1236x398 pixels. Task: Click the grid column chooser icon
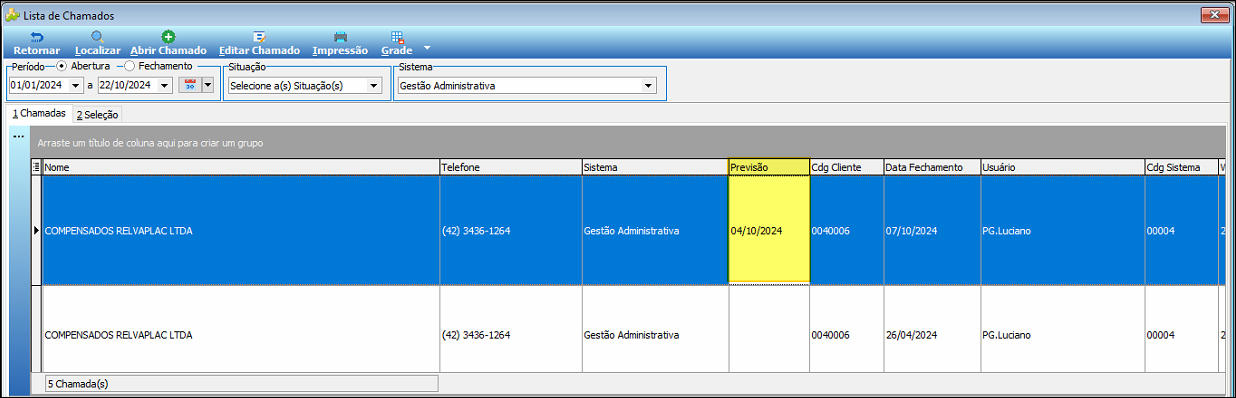point(36,167)
